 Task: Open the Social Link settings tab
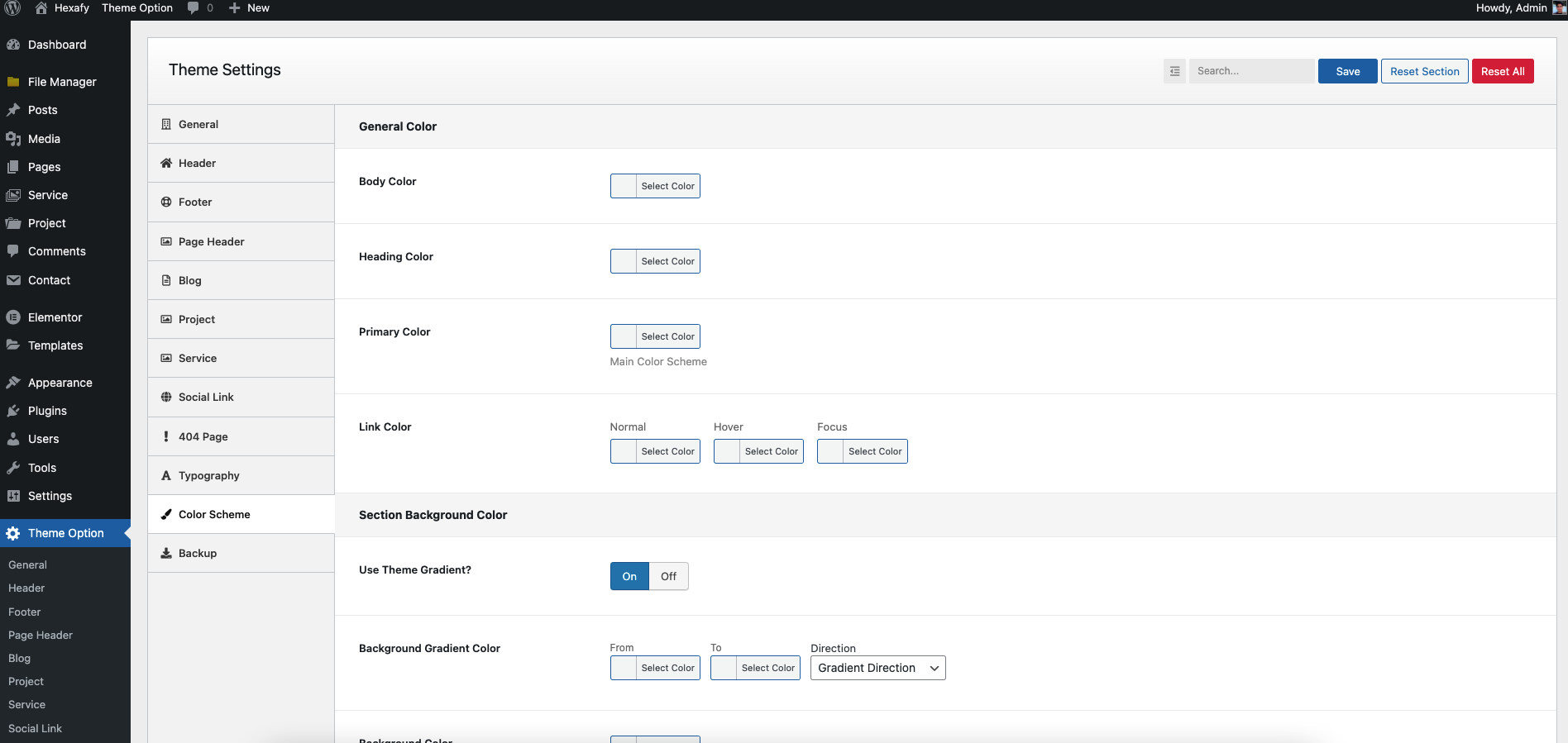(241, 397)
